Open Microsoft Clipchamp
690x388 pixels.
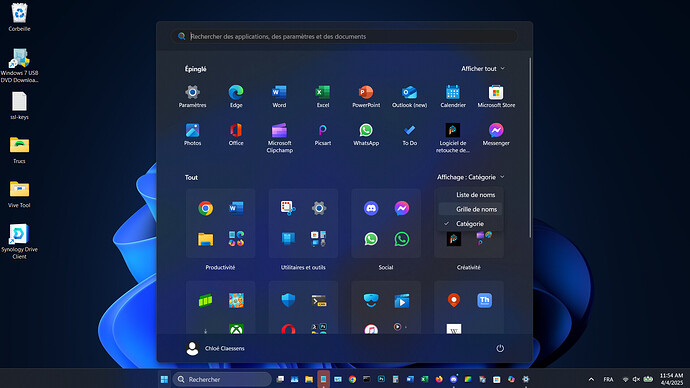coord(279,138)
